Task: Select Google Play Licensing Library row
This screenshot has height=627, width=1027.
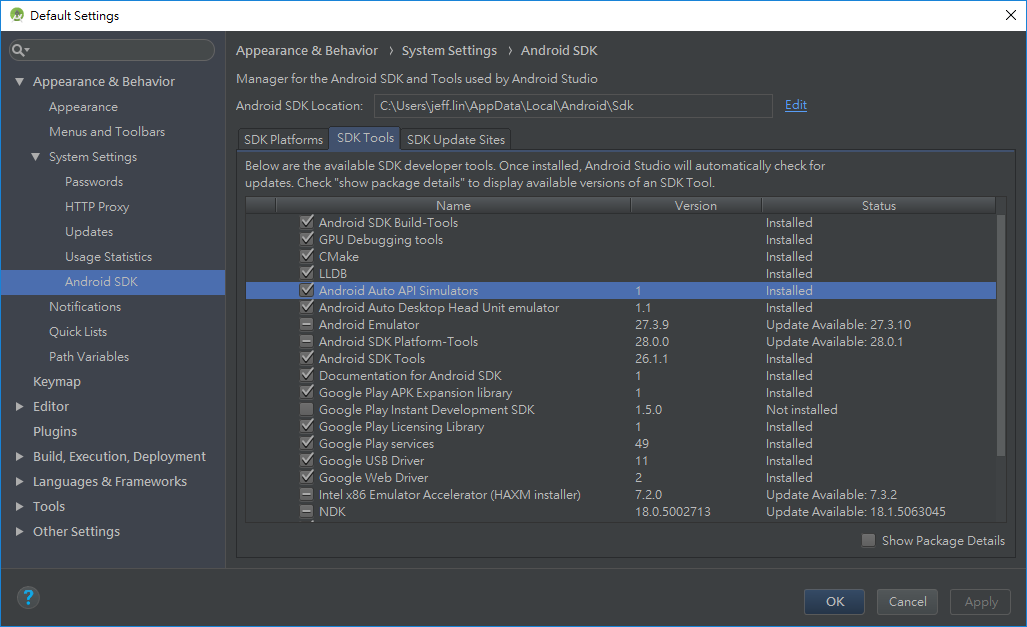Action: 621,427
